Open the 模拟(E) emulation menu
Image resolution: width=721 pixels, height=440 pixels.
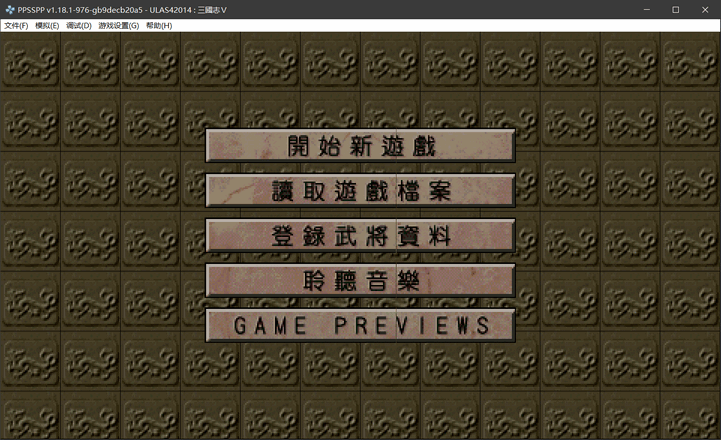pos(47,26)
